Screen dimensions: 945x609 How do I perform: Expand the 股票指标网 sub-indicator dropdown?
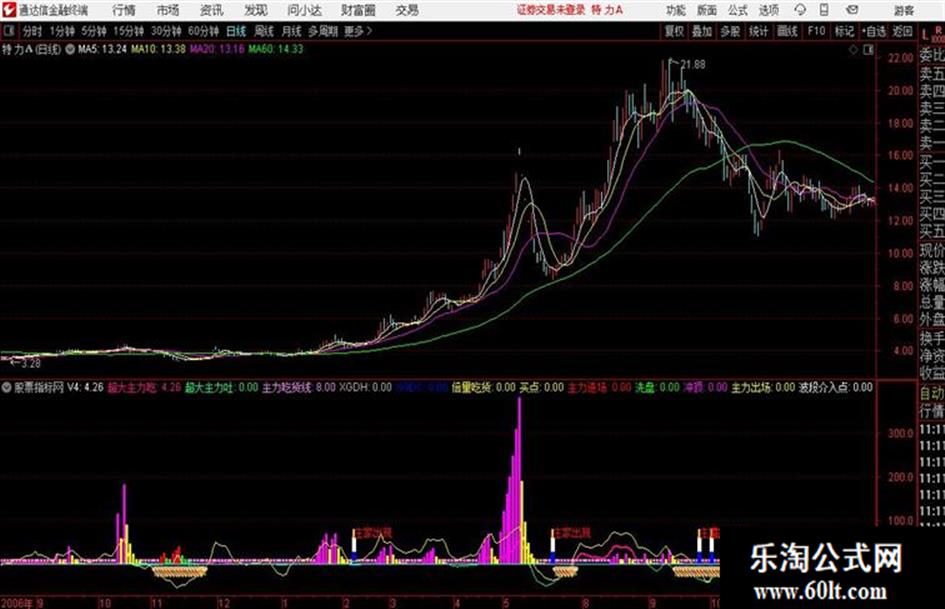(x=7, y=387)
